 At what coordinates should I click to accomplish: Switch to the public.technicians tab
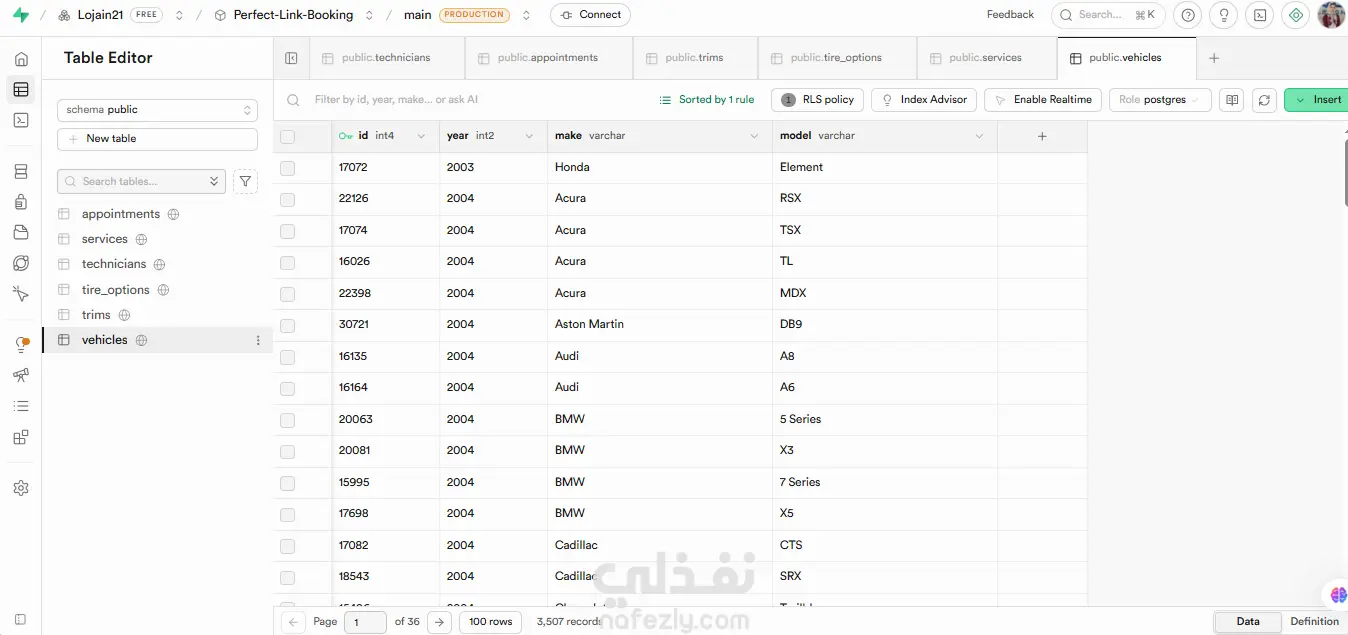[386, 58]
